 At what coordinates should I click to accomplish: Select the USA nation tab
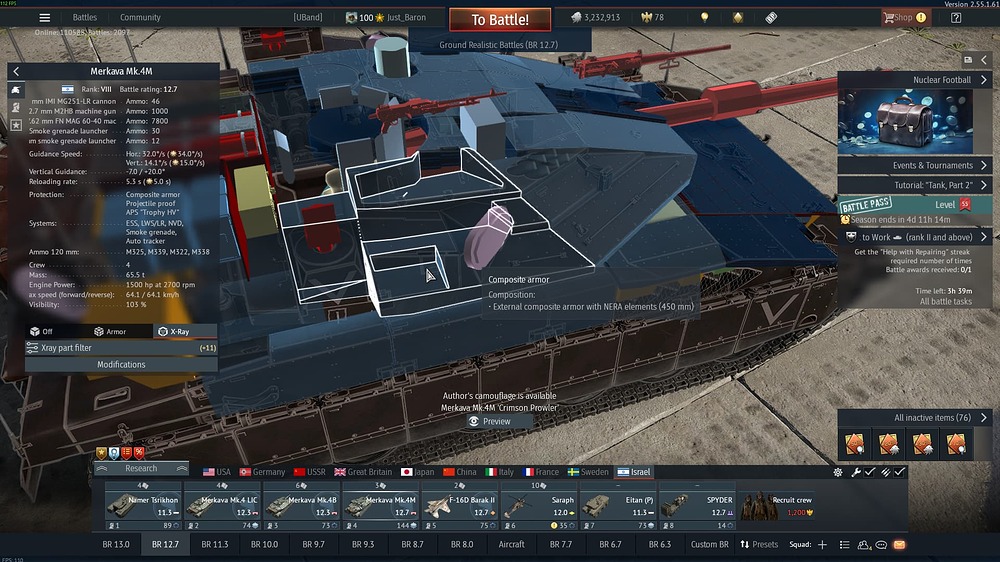217,472
